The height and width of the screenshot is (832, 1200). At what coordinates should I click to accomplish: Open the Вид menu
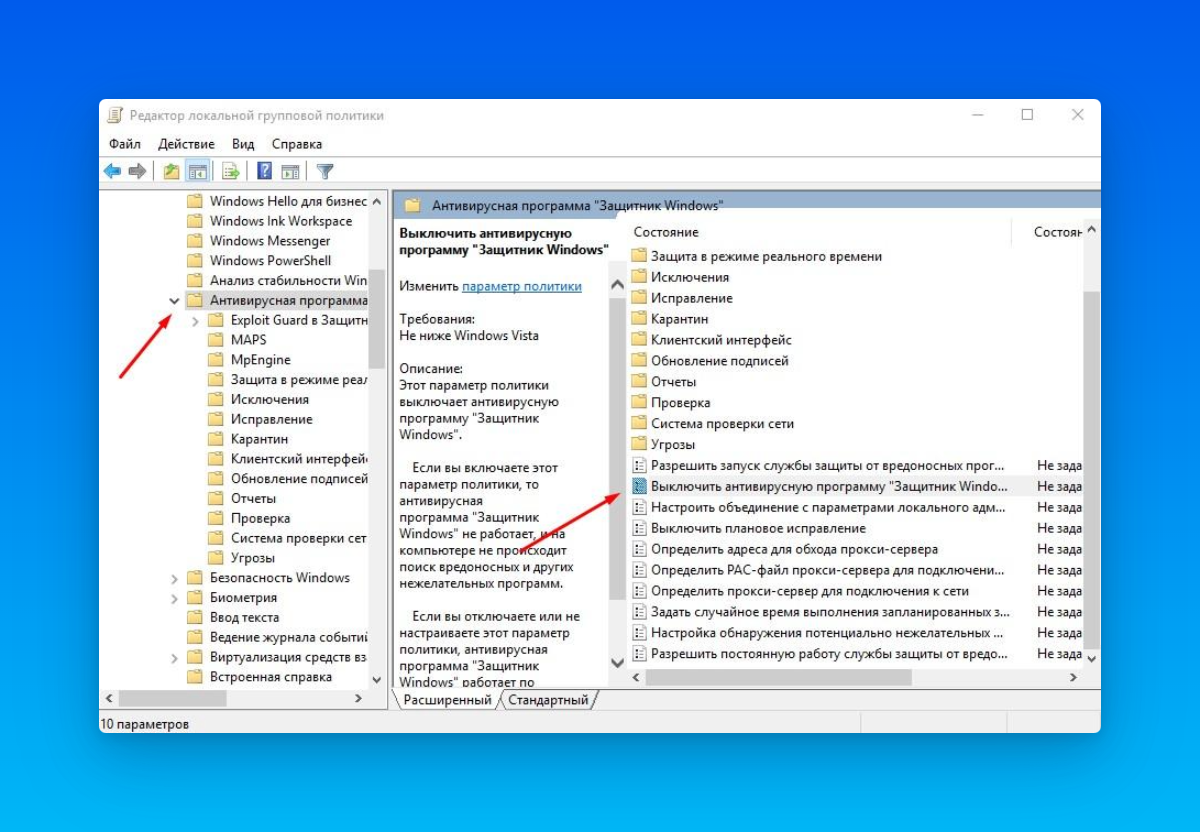pos(243,144)
